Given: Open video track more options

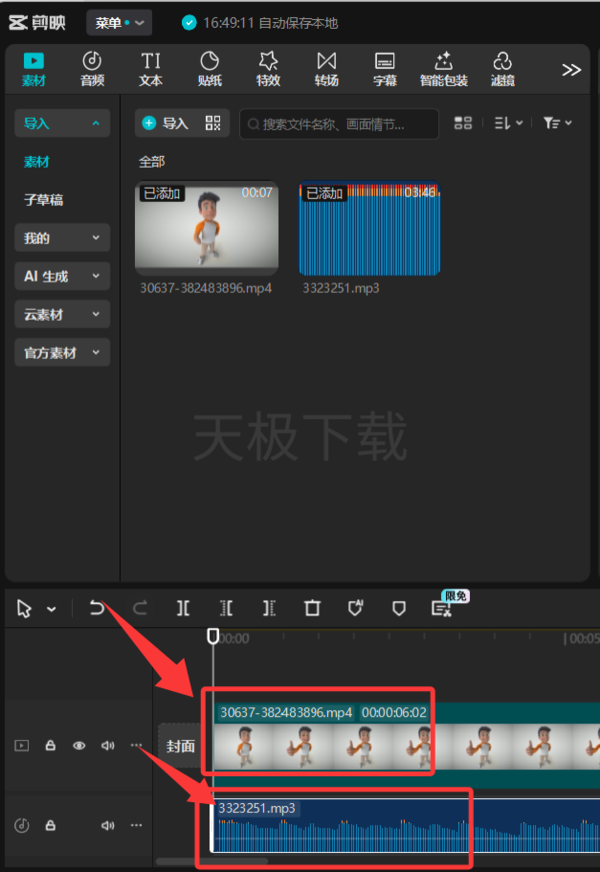Looking at the screenshot, I should [136, 745].
